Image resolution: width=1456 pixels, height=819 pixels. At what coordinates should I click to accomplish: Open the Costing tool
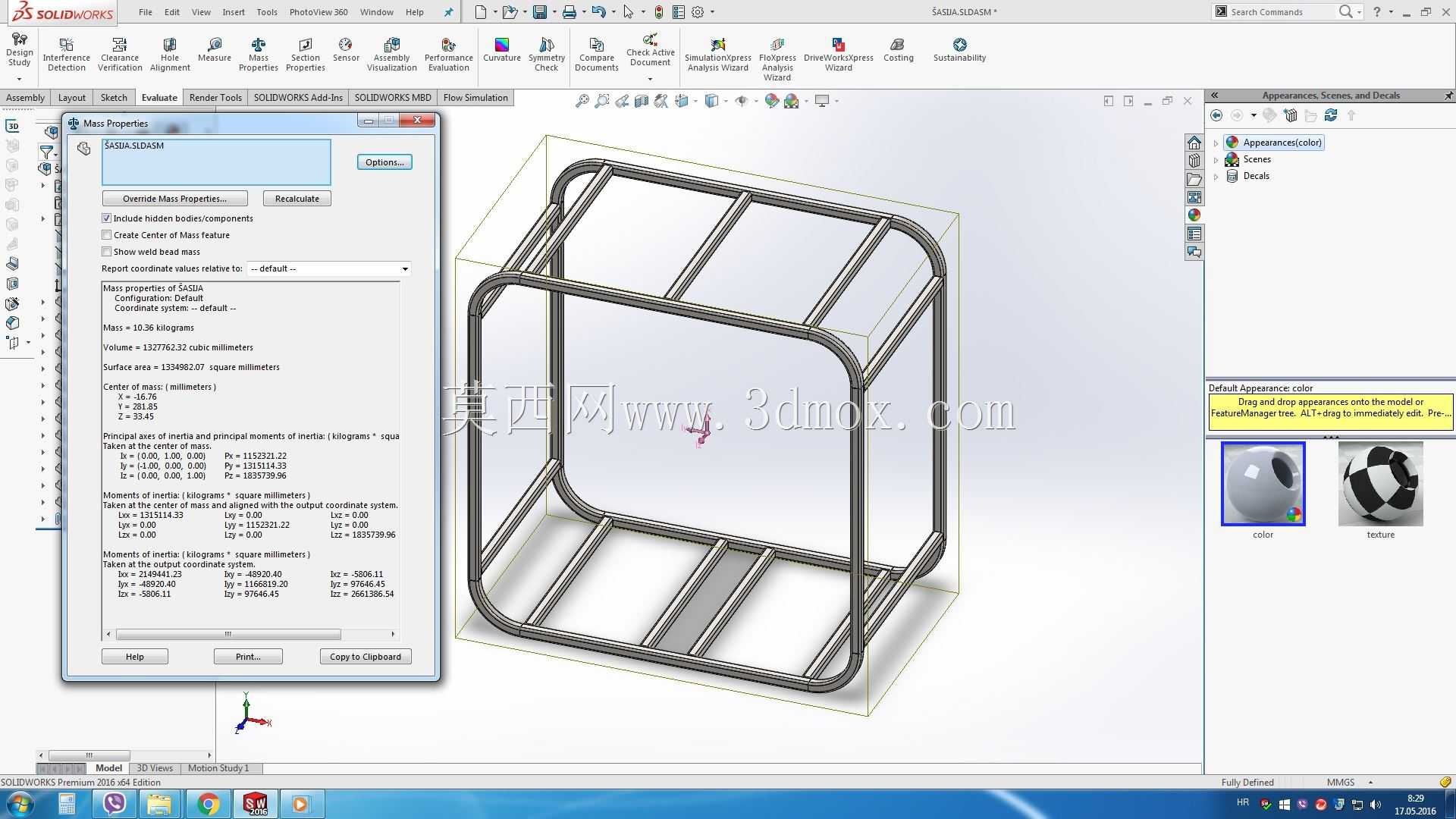899,50
